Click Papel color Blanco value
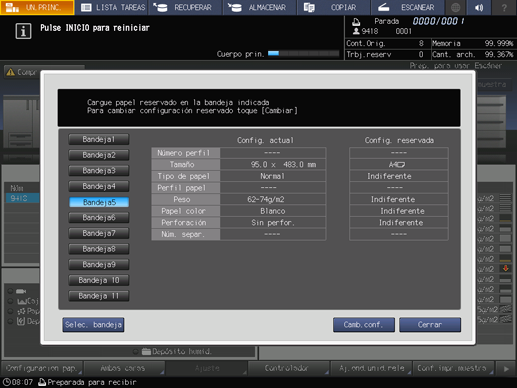Viewport: 517px width, 388px height. tap(273, 211)
